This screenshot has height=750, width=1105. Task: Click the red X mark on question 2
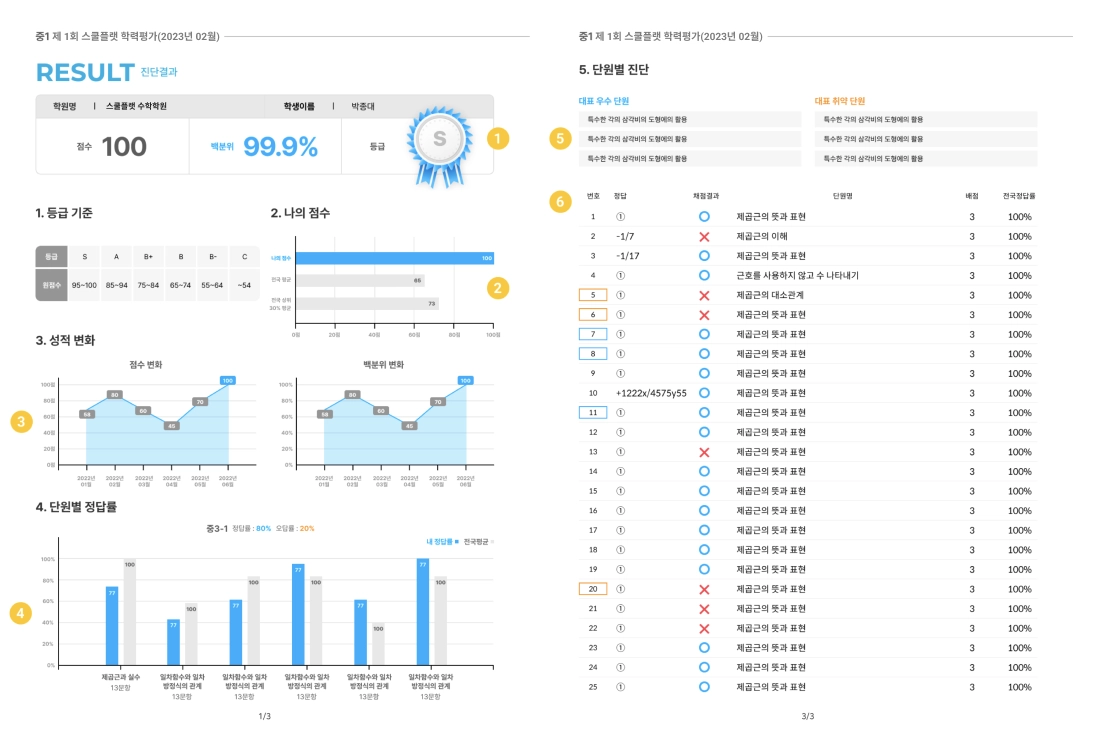[x=704, y=237]
